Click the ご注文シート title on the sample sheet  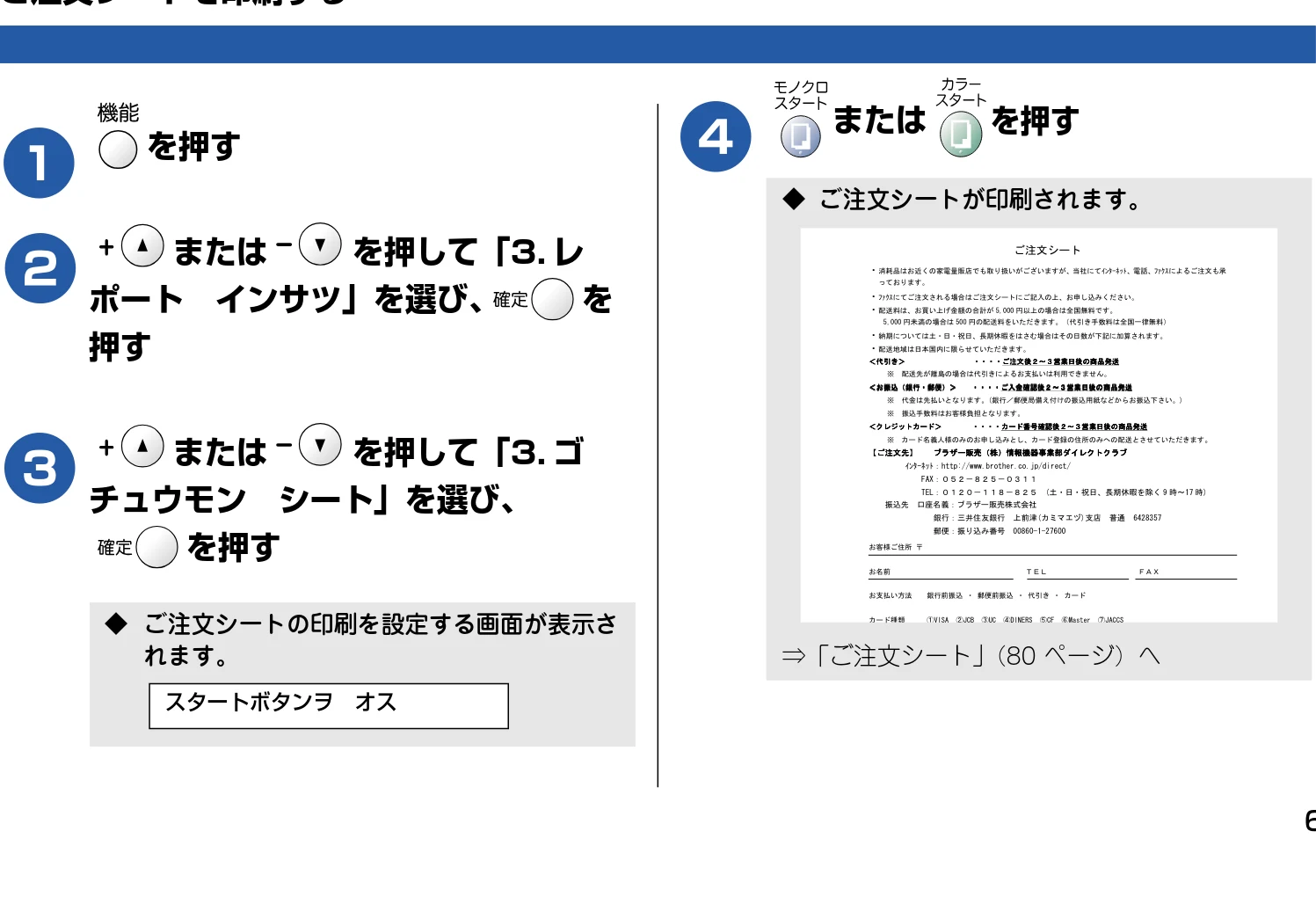point(1047,250)
